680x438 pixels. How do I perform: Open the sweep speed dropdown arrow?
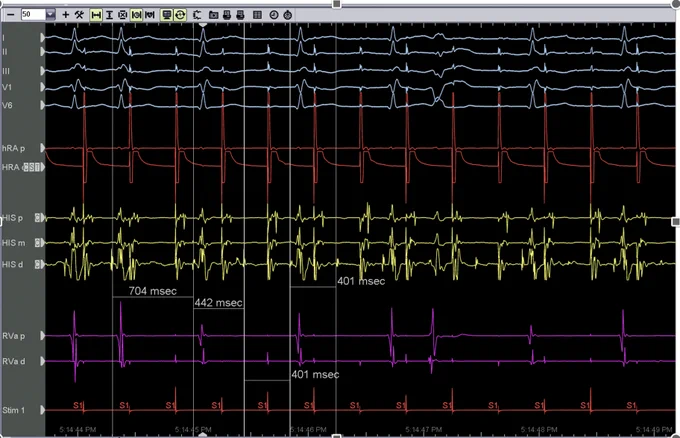(51, 14)
